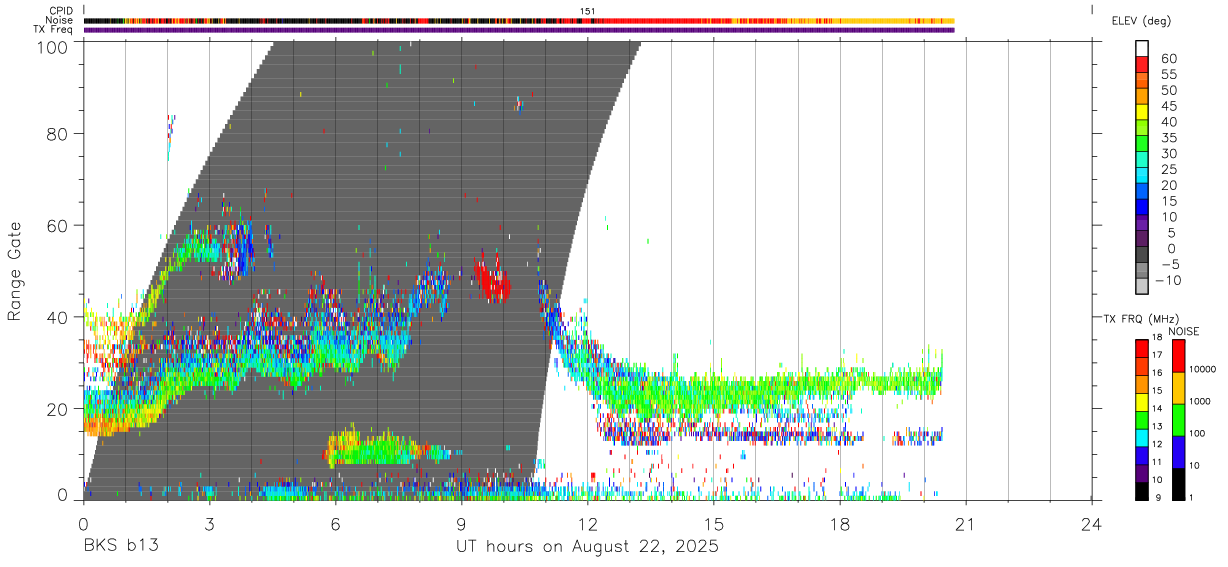Click the 45 label on ELEV scale
The height and width of the screenshot is (567, 1228).
(x=1167, y=107)
